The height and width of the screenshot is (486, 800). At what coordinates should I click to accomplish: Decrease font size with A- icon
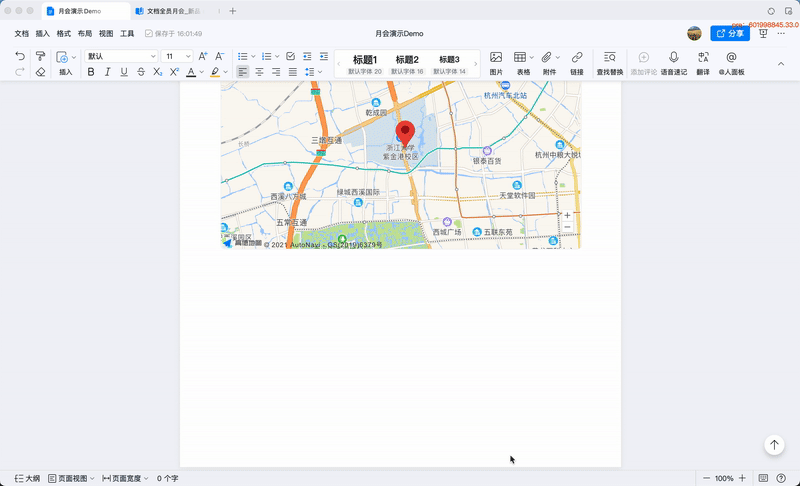[x=219, y=56]
